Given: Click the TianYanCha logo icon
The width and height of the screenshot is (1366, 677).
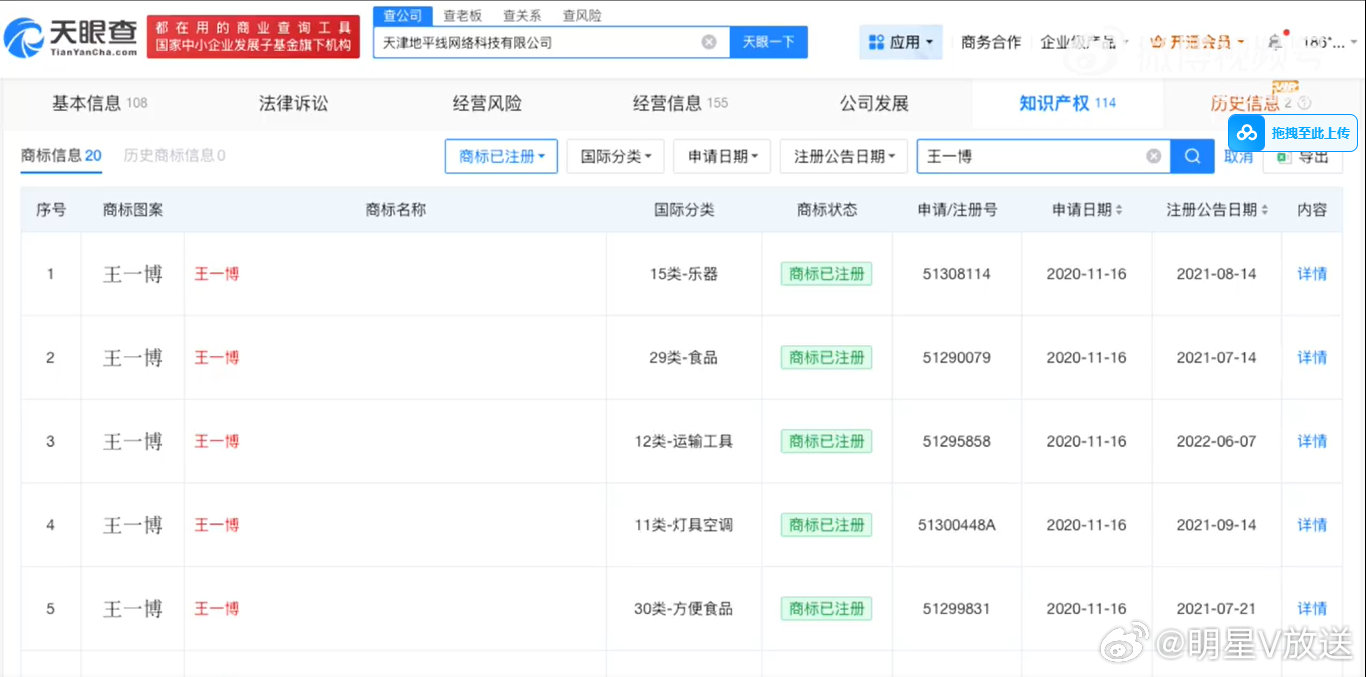Looking at the screenshot, I should click(24, 31).
